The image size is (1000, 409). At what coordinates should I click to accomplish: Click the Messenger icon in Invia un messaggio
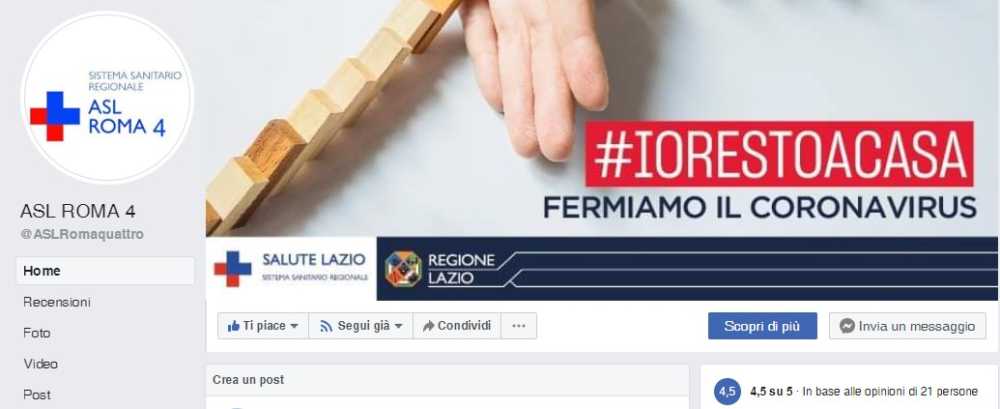847,326
